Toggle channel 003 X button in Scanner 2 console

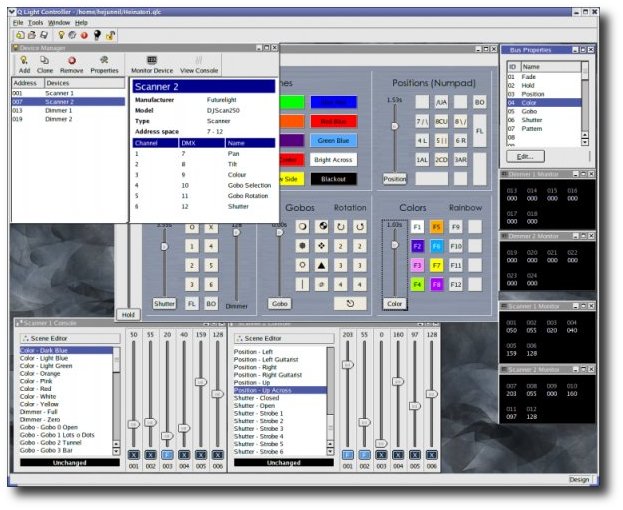tap(381, 455)
